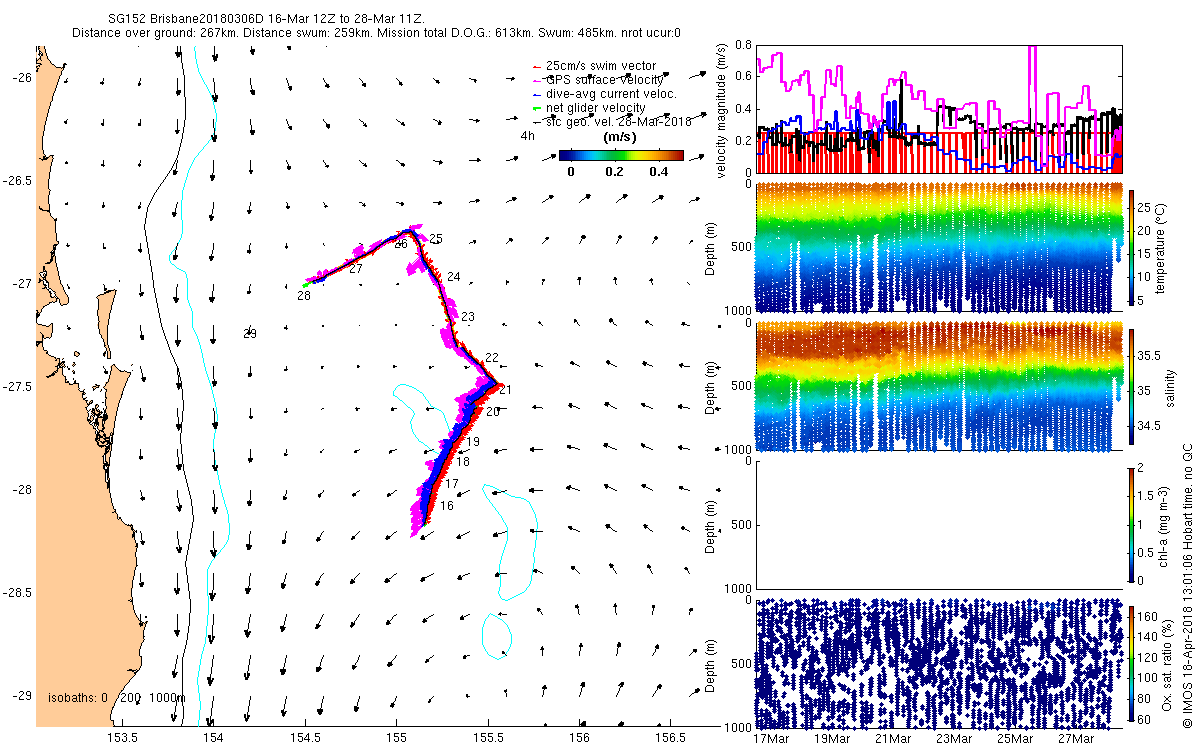Click day marker 19 on the glider track

(x=473, y=442)
